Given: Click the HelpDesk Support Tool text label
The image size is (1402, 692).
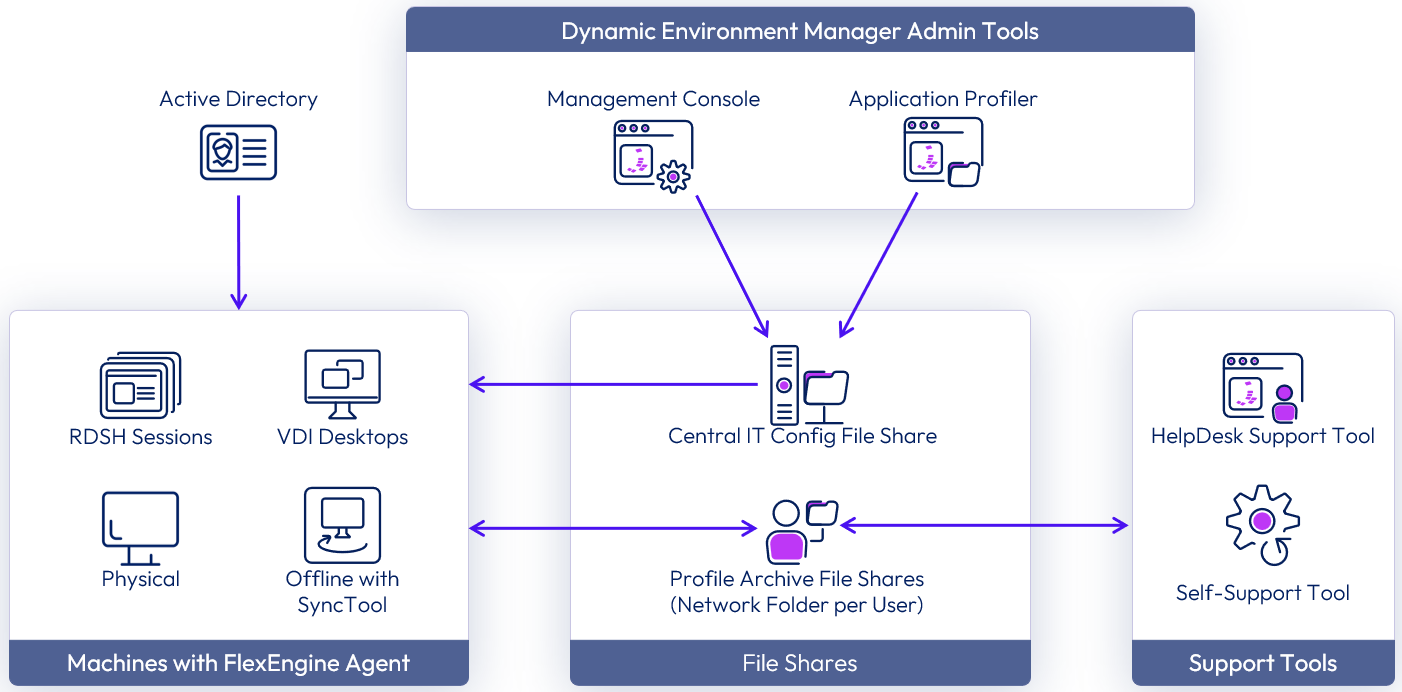Looking at the screenshot, I should [x=1262, y=436].
